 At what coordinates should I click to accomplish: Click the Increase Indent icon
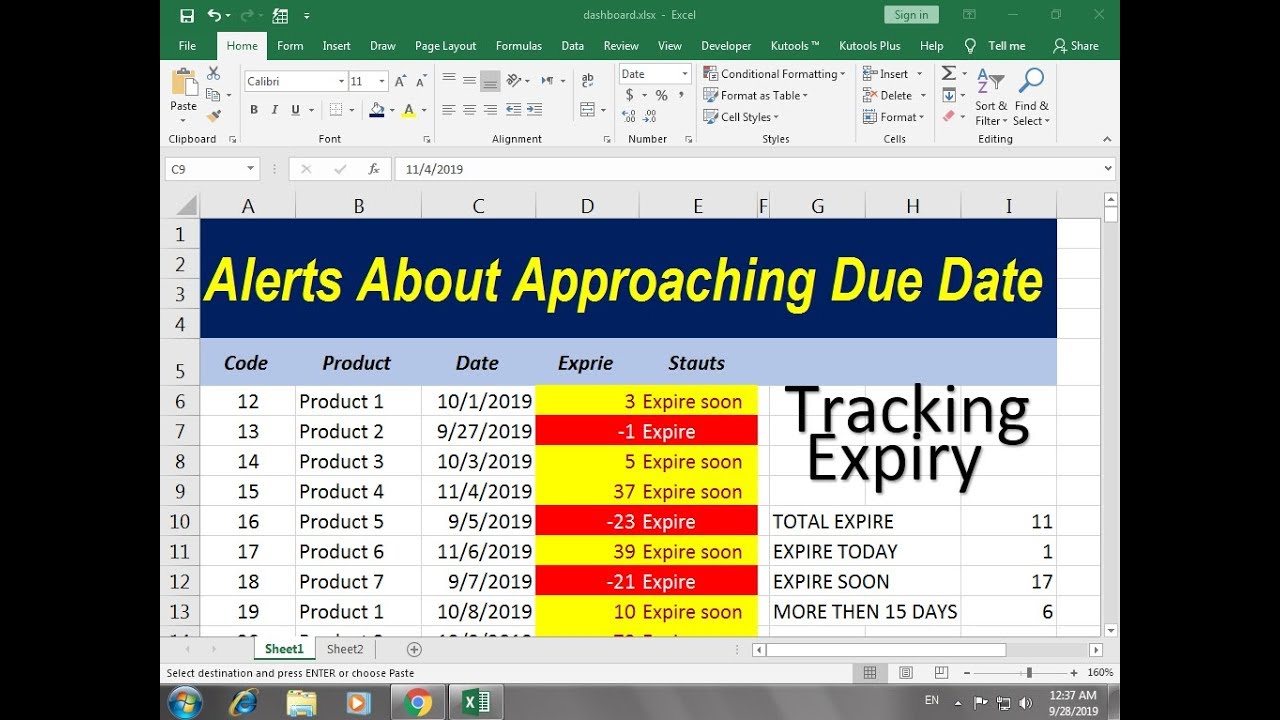click(x=536, y=110)
